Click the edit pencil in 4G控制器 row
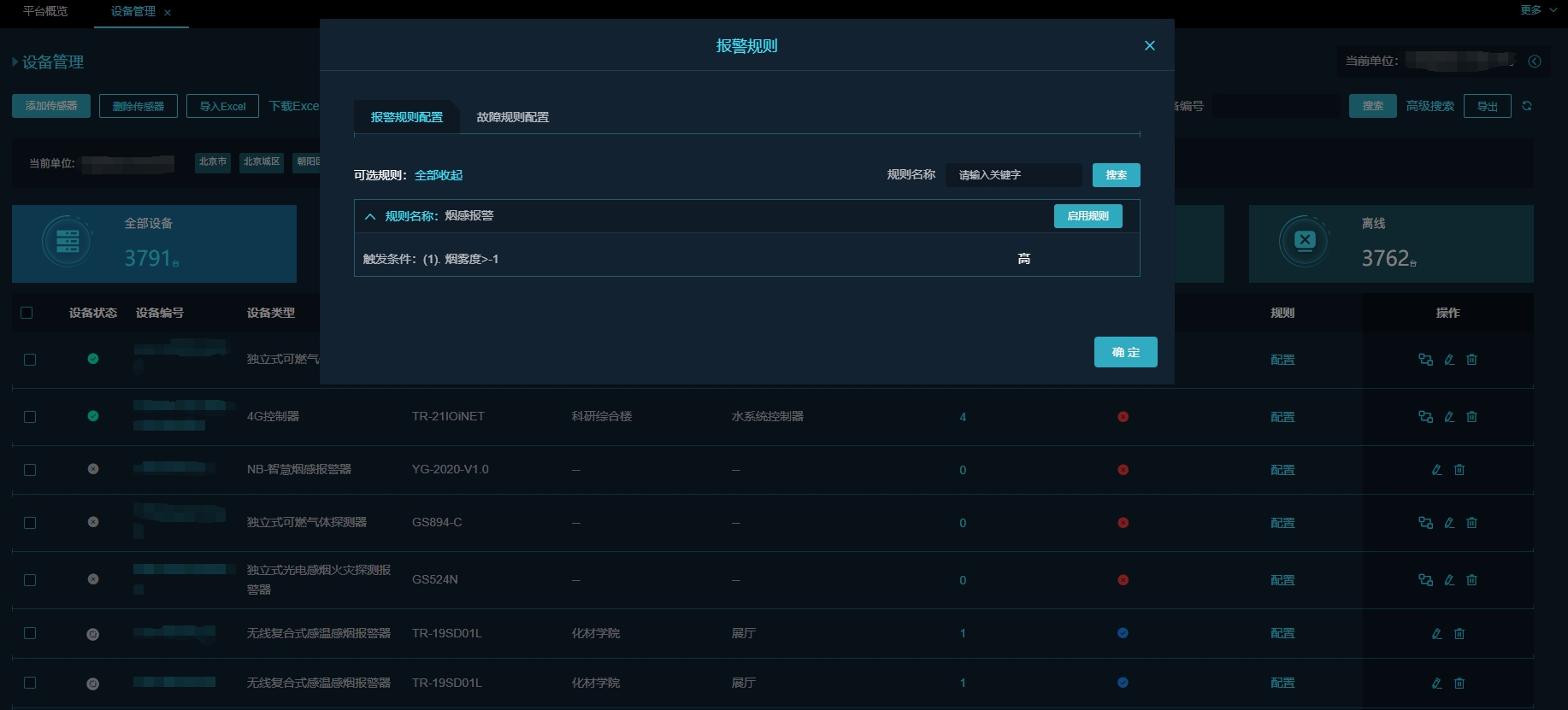This screenshot has height=710, width=1568. point(1449,417)
